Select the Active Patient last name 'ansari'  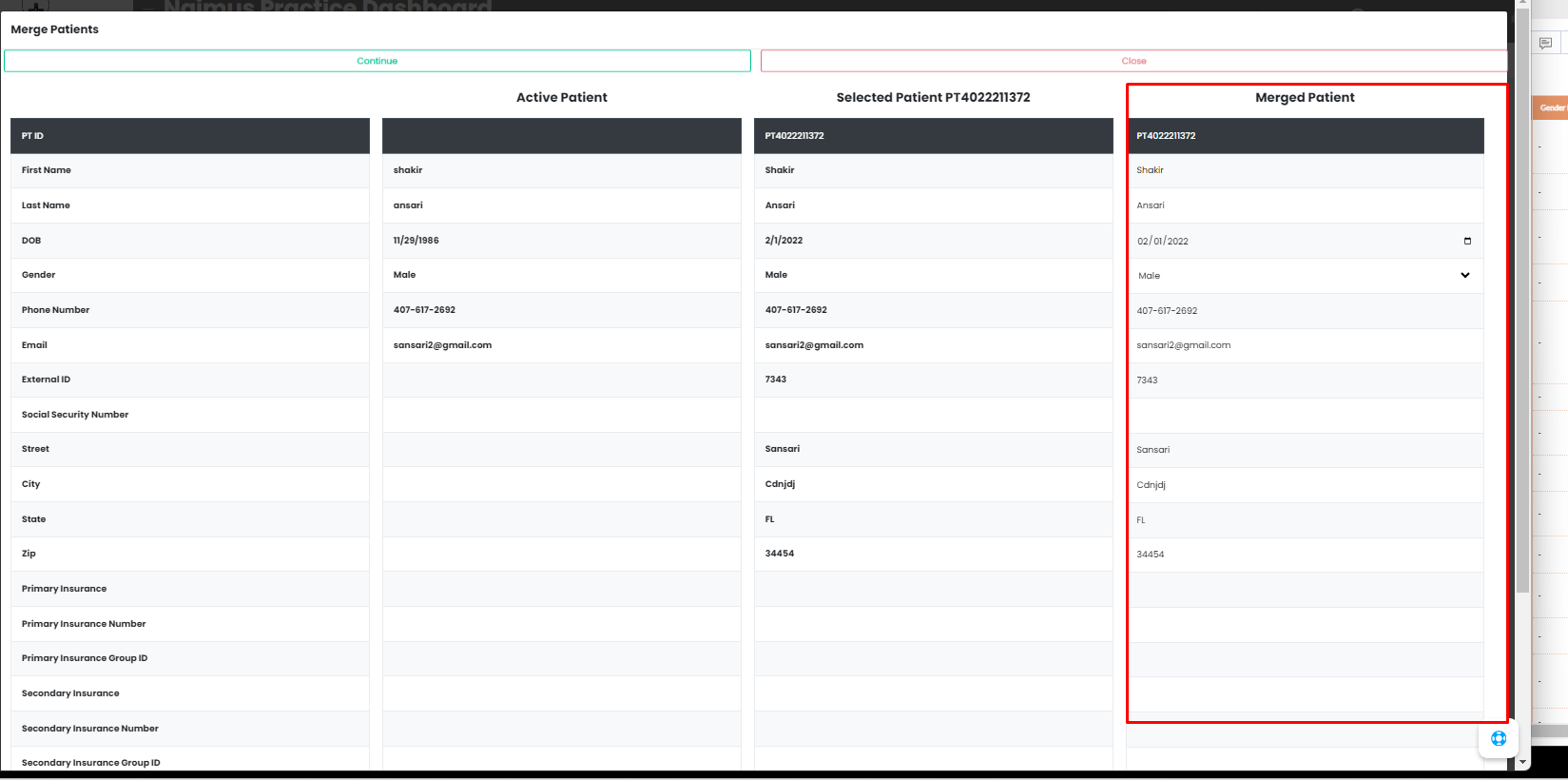pos(408,205)
